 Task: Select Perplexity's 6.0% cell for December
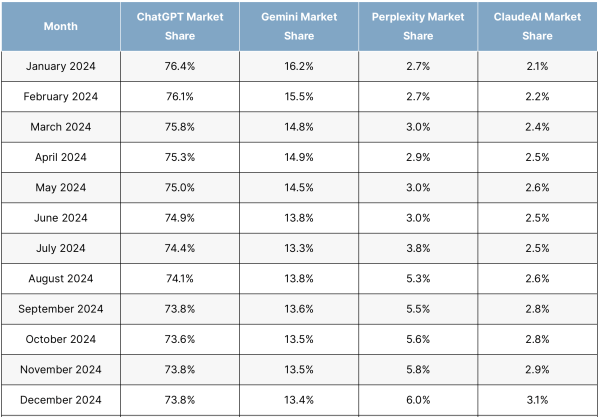click(418, 400)
